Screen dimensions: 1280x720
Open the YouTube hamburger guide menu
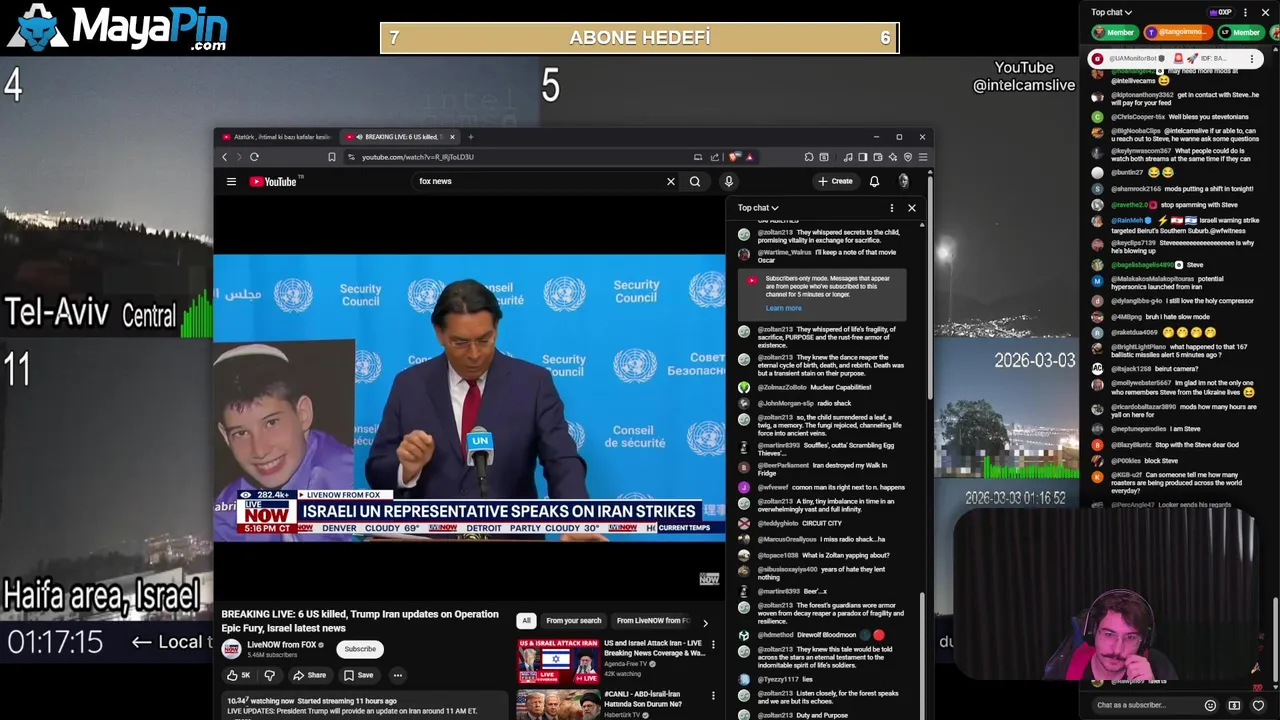coord(231,181)
